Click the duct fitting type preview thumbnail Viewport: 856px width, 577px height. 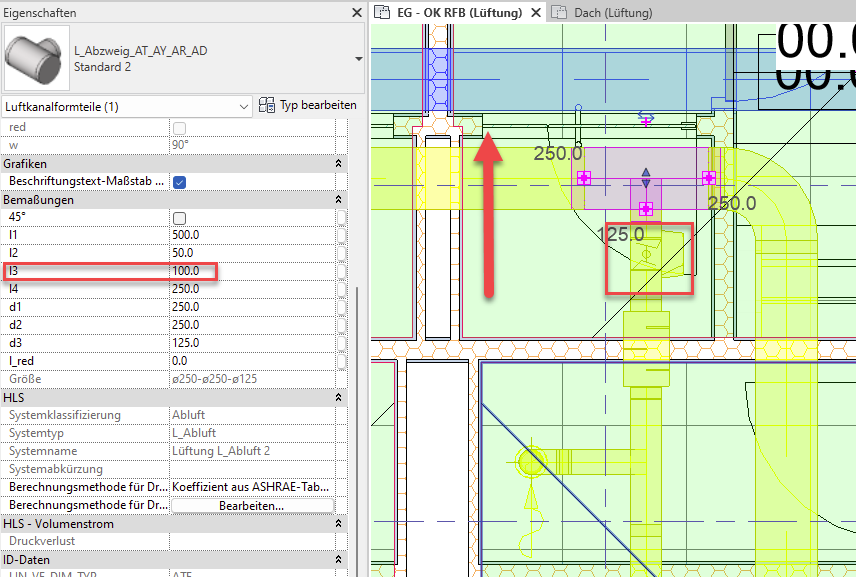tap(35, 56)
